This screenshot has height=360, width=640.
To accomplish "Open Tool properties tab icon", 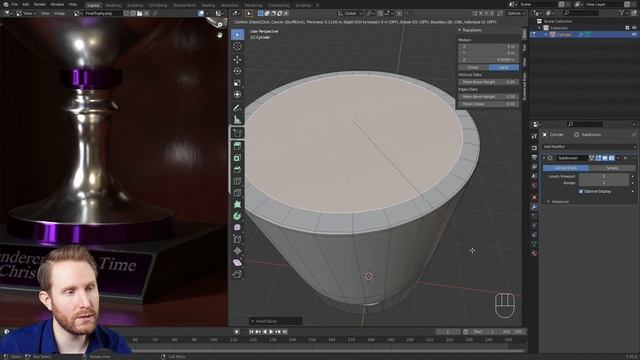I will (534, 136).
